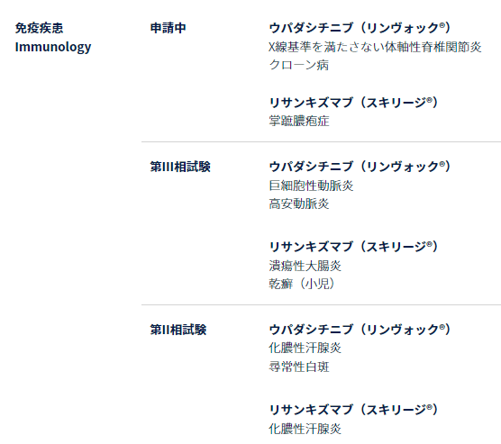Viewport: 501px width, 444px height.
Task: Select the 尋常性白斑 indication
Action: 299,367
